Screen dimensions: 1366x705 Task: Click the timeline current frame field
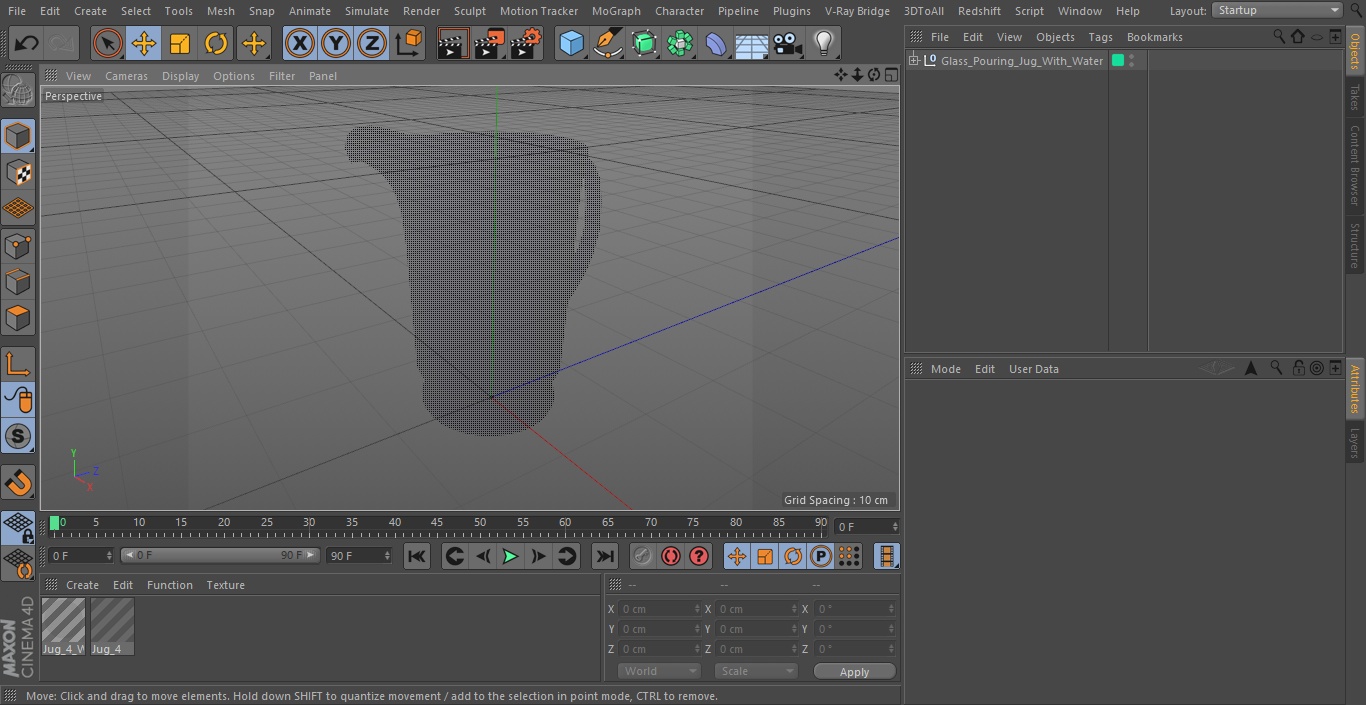tap(866, 526)
